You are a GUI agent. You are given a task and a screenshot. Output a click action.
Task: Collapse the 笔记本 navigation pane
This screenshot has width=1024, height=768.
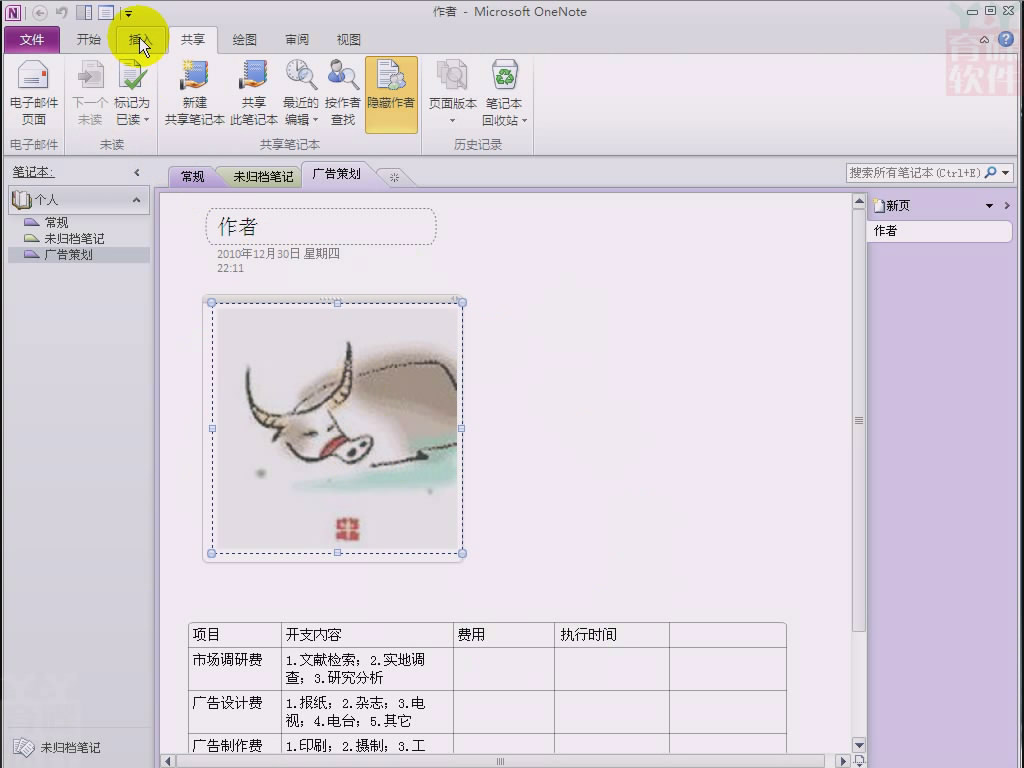(136, 172)
